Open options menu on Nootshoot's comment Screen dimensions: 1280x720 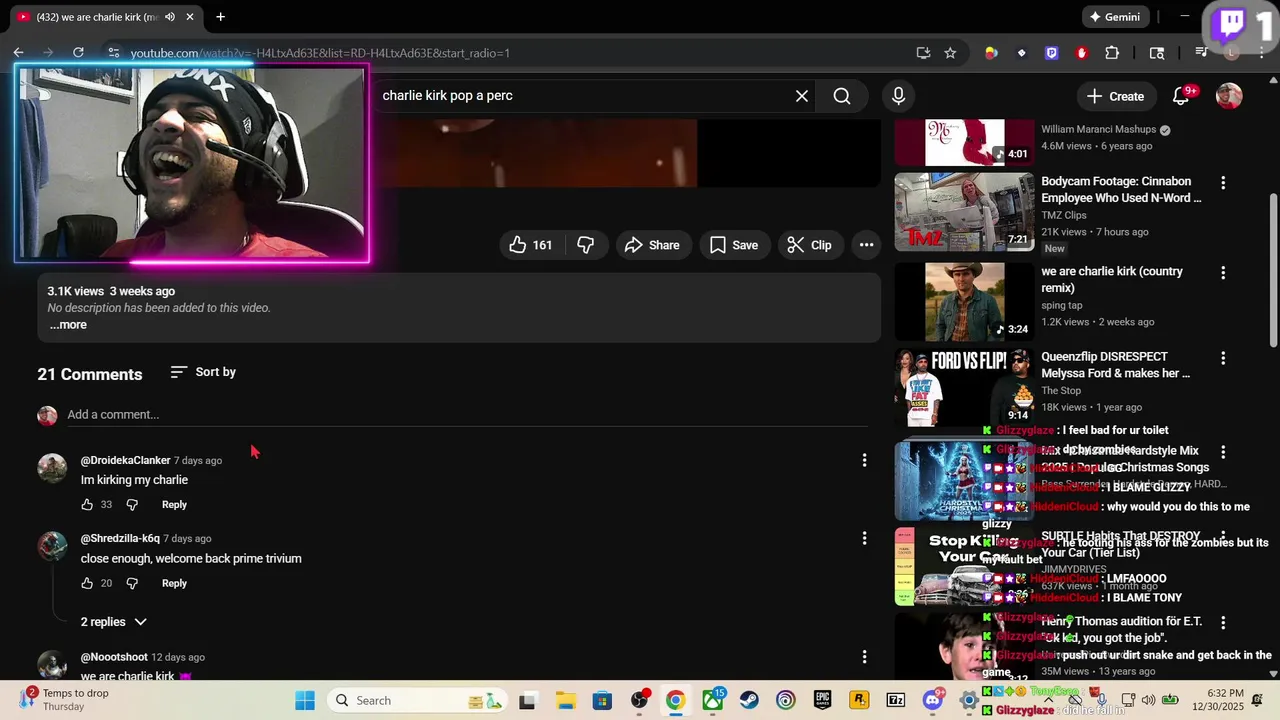tap(864, 657)
